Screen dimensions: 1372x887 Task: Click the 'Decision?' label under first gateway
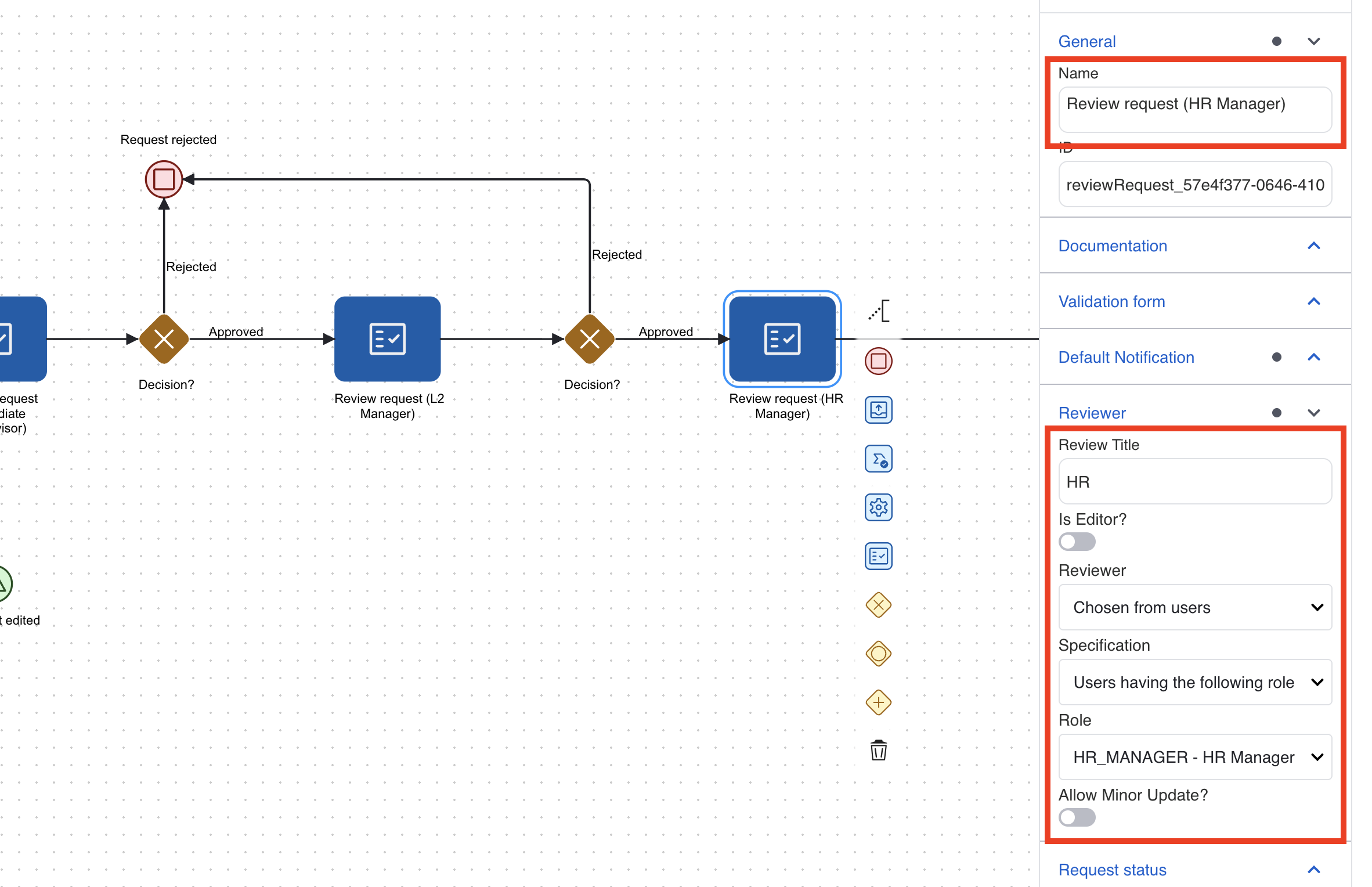click(x=167, y=384)
